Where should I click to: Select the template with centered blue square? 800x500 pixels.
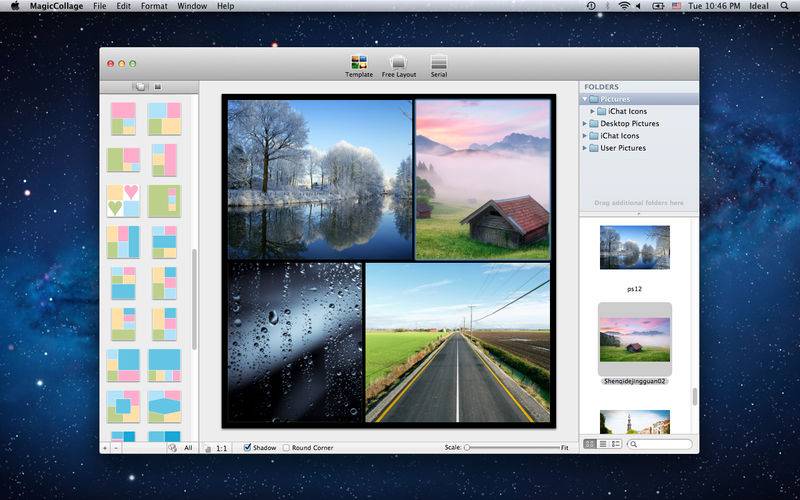123,406
